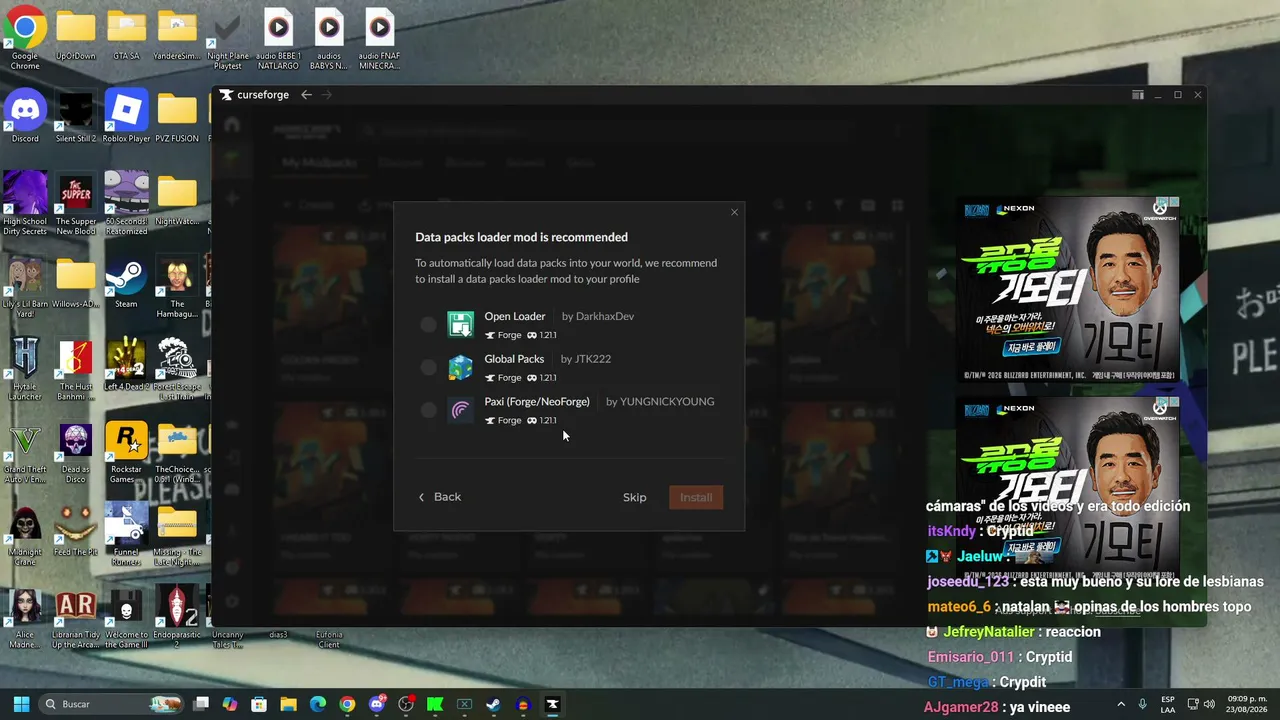The height and width of the screenshot is (720, 1280).
Task: Click chat username JefreyNatalier
Action: click(x=990, y=632)
